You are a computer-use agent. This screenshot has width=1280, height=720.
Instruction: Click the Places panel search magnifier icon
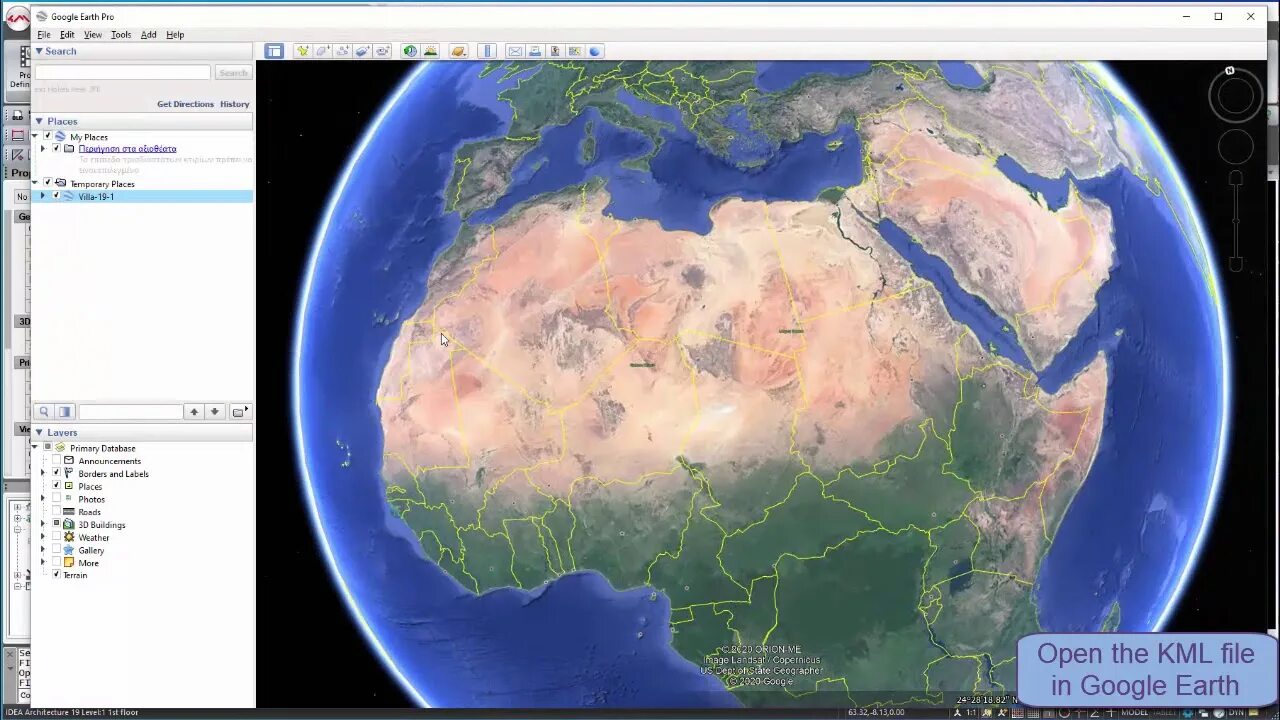44,412
